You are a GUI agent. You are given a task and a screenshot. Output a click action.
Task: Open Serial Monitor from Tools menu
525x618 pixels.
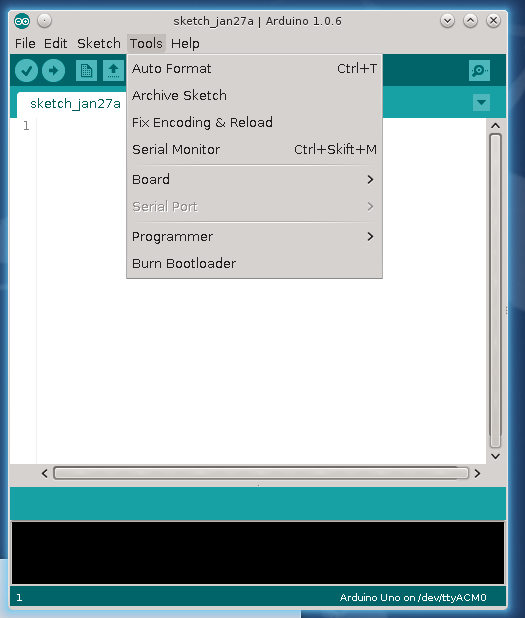coord(254,149)
